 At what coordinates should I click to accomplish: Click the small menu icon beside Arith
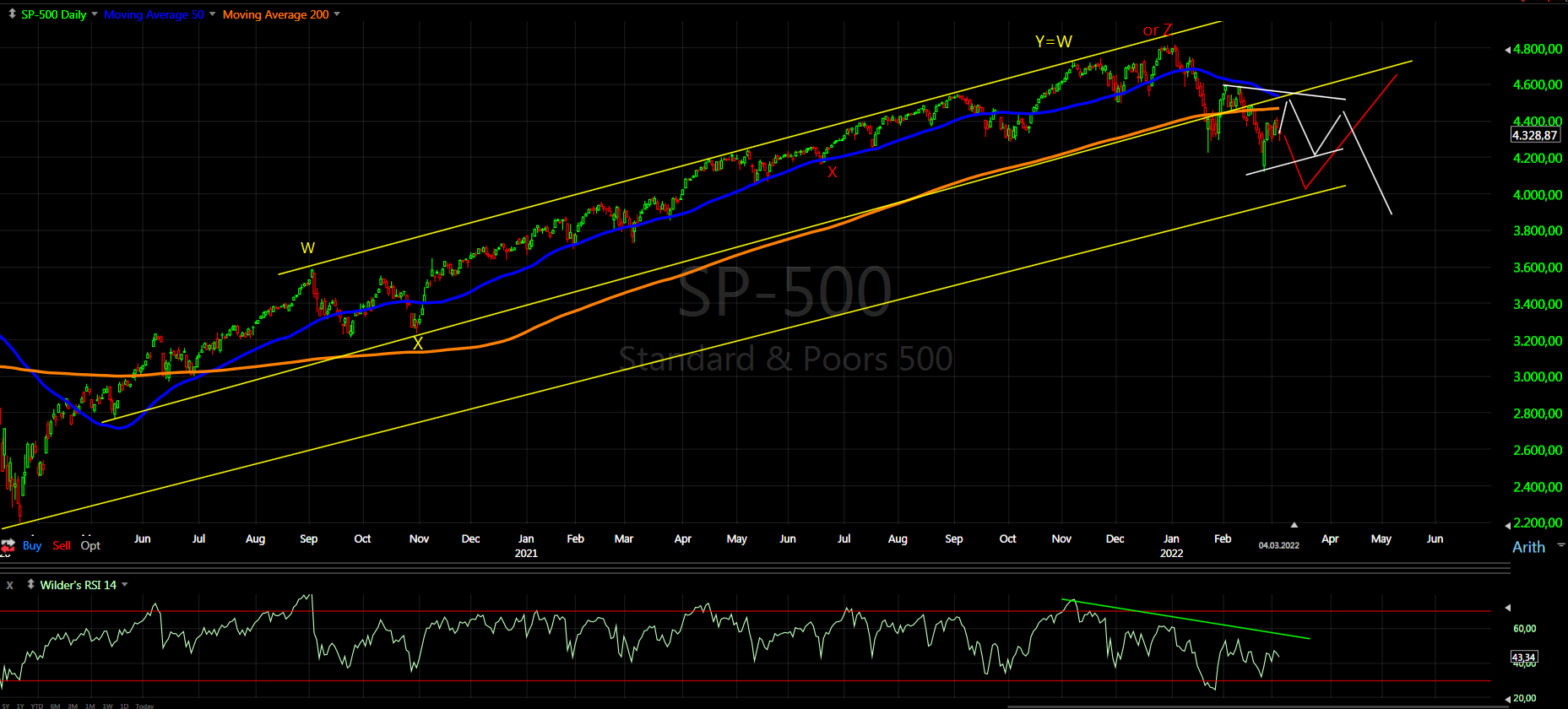click(x=1560, y=545)
